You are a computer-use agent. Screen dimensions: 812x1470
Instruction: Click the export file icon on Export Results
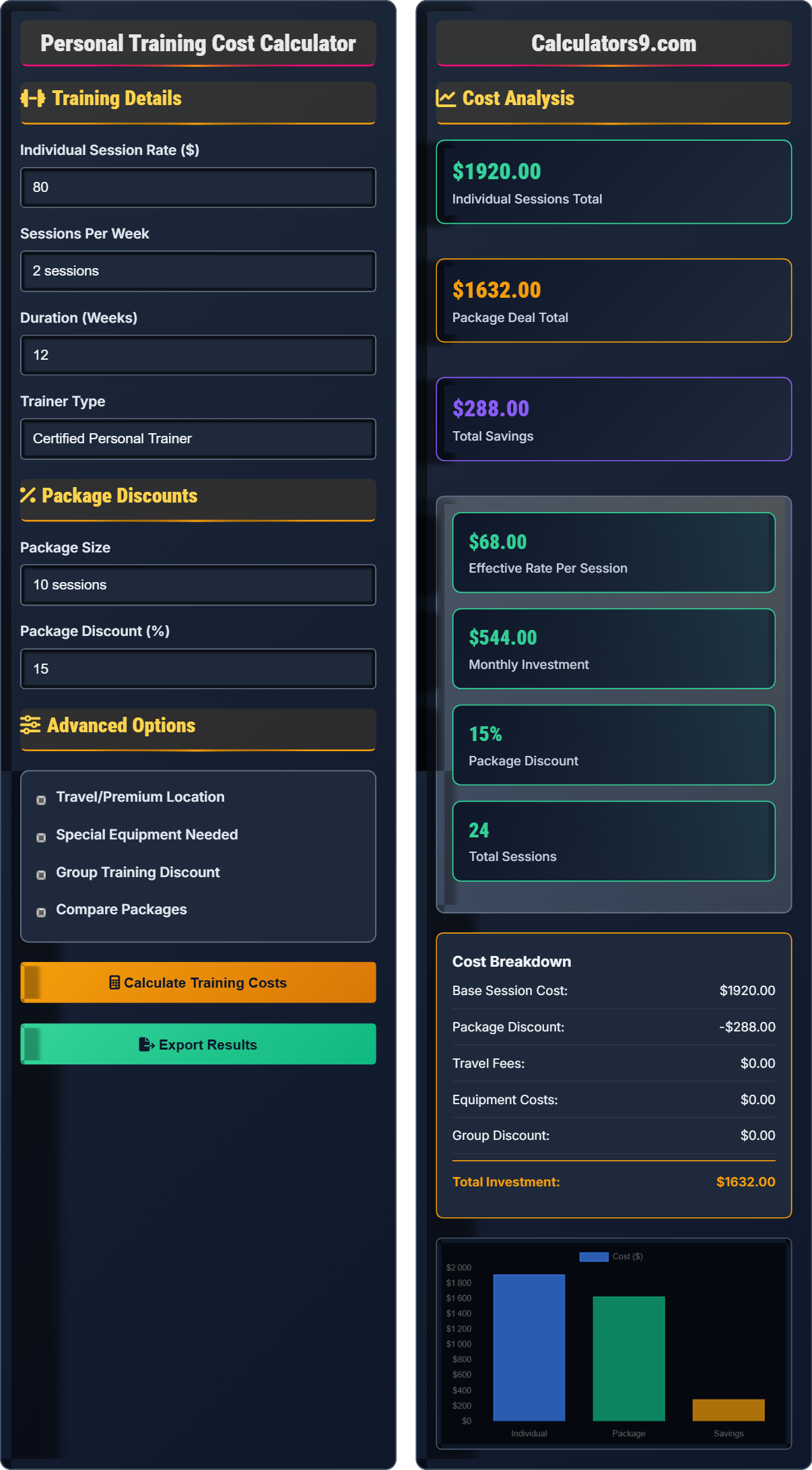[x=146, y=1044]
